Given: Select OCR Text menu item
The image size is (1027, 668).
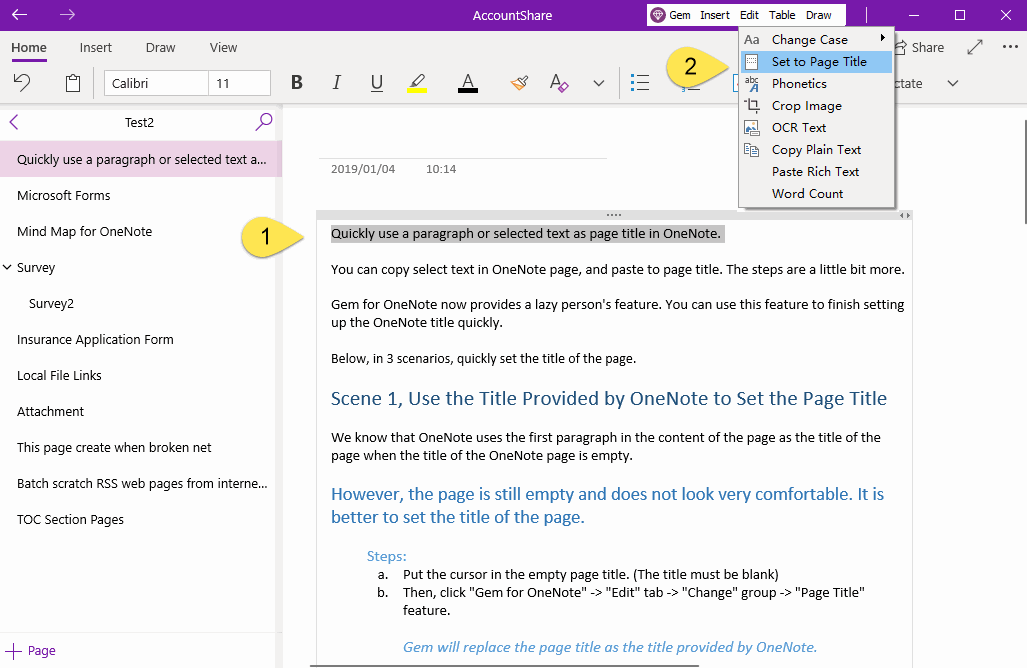Looking at the screenshot, I should [817, 127].
